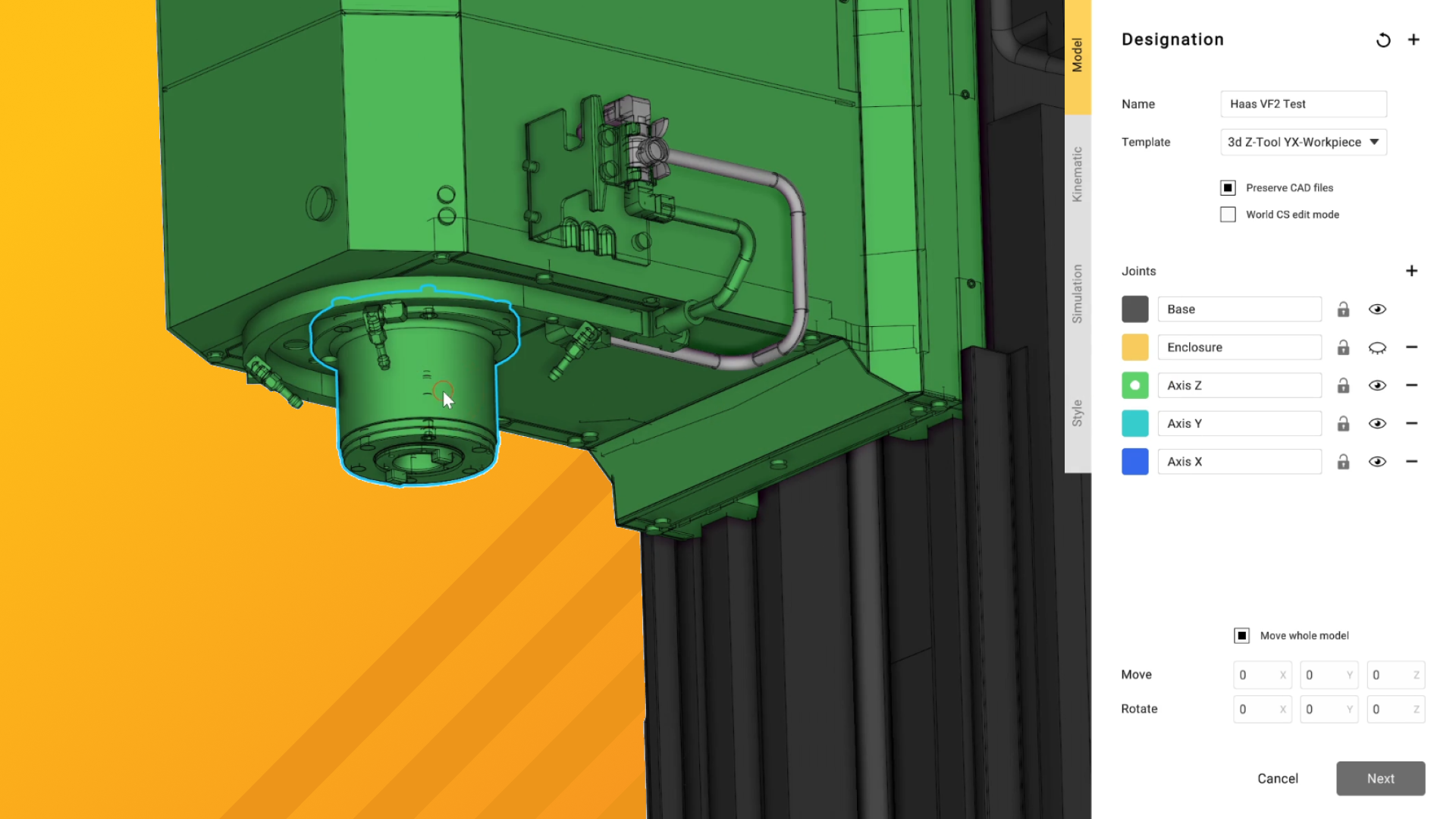Click the lock icon for Base joint
This screenshot has height=819, width=1456.
tap(1343, 309)
